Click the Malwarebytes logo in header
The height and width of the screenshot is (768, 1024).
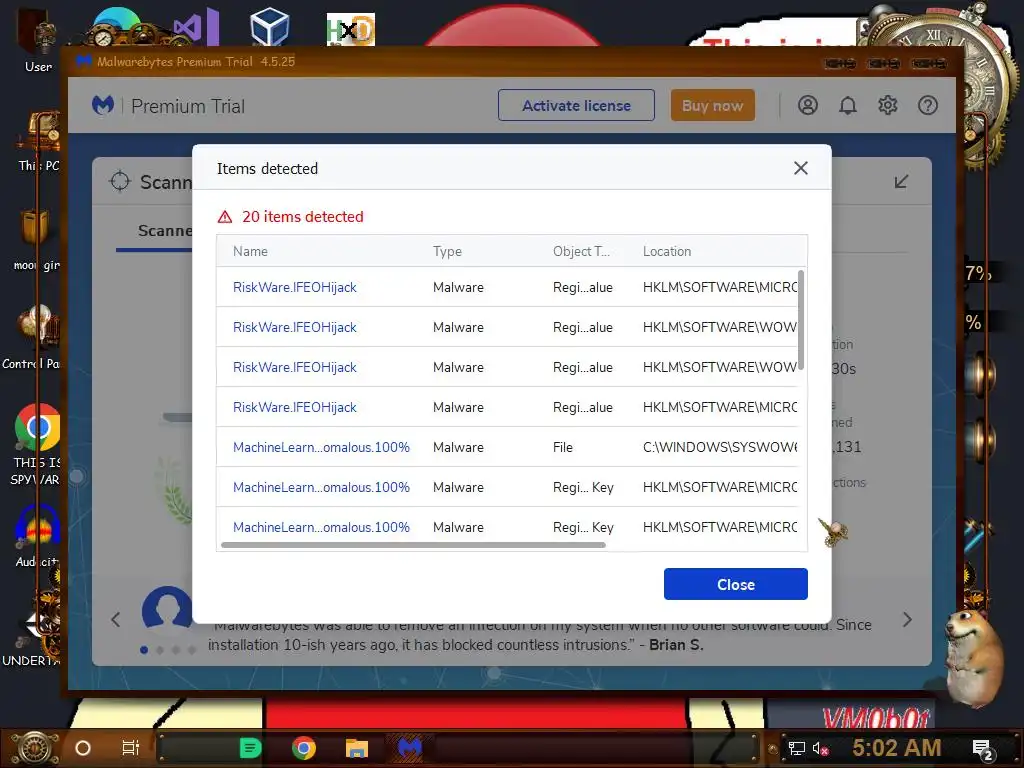(x=103, y=105)
